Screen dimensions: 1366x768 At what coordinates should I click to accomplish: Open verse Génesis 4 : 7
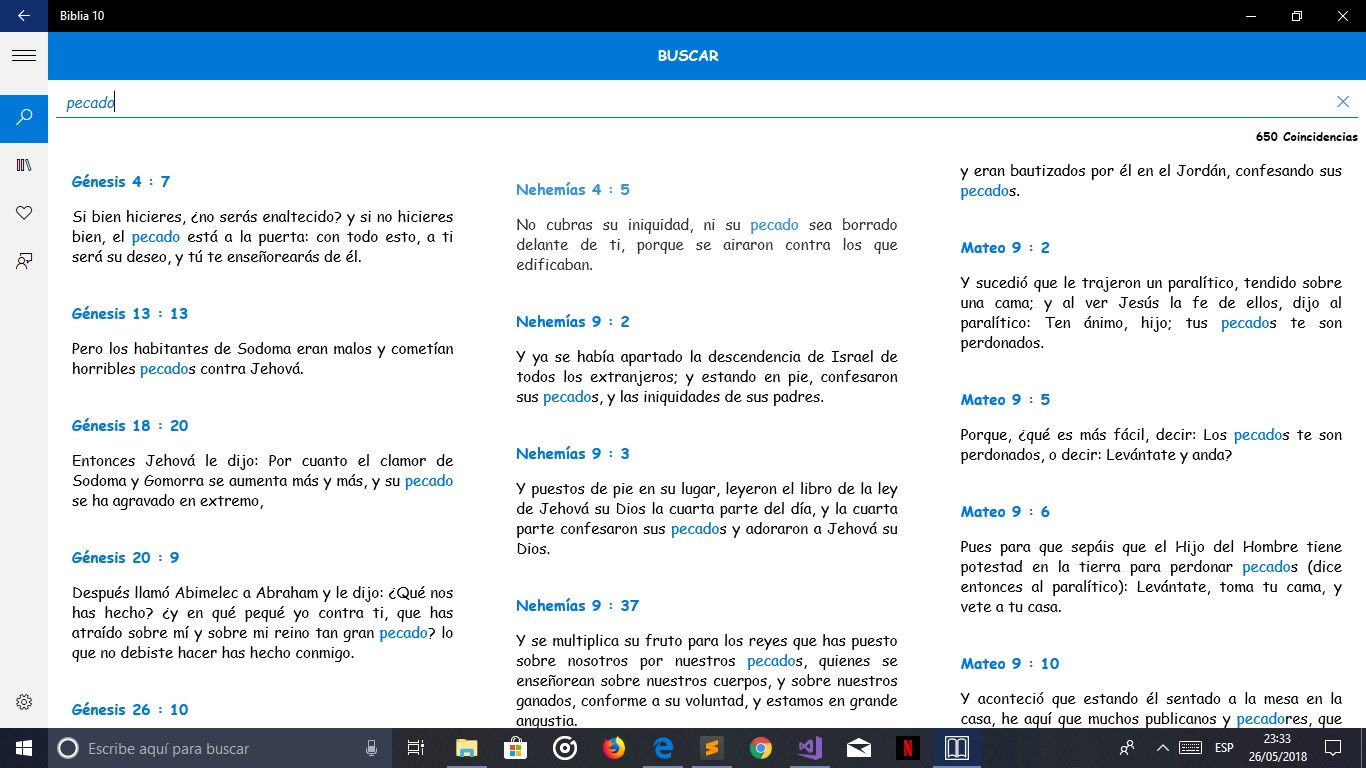121,181
